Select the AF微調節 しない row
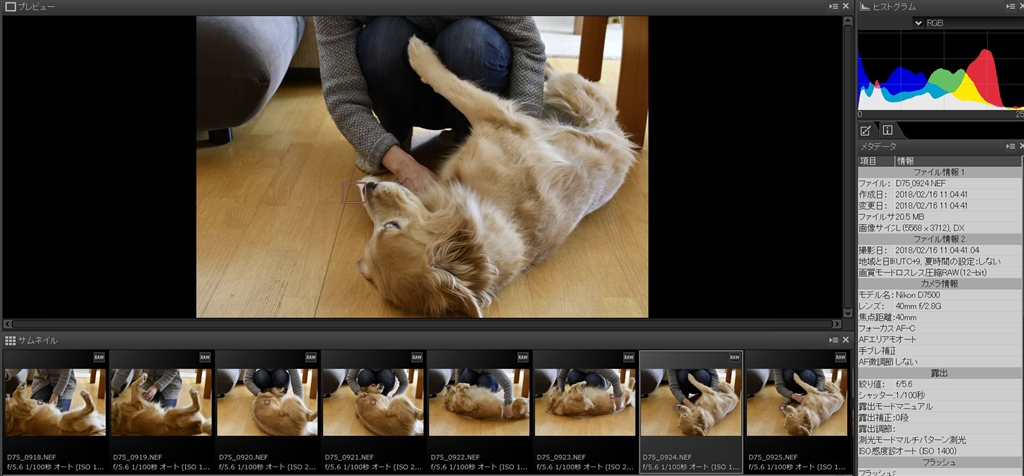 click(x=939, y=362)
